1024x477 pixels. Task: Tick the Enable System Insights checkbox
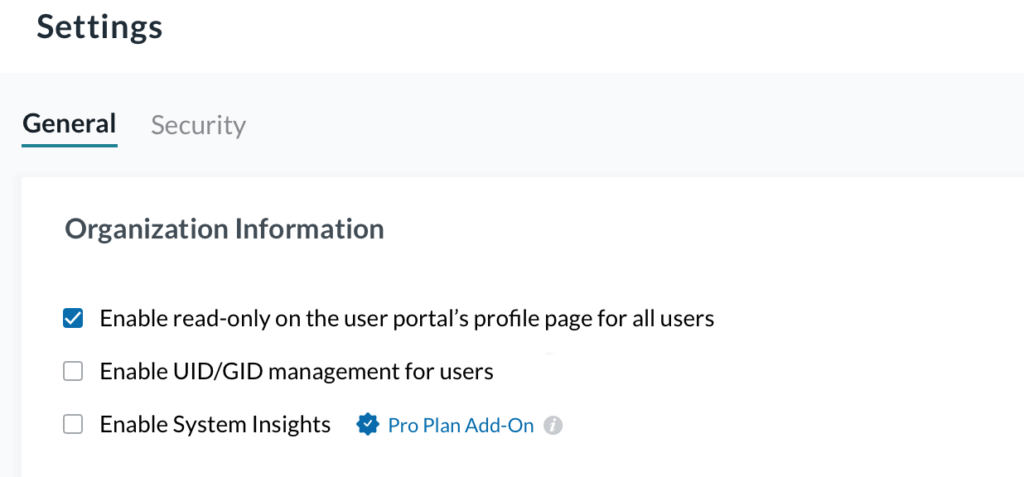pos(73,425)
